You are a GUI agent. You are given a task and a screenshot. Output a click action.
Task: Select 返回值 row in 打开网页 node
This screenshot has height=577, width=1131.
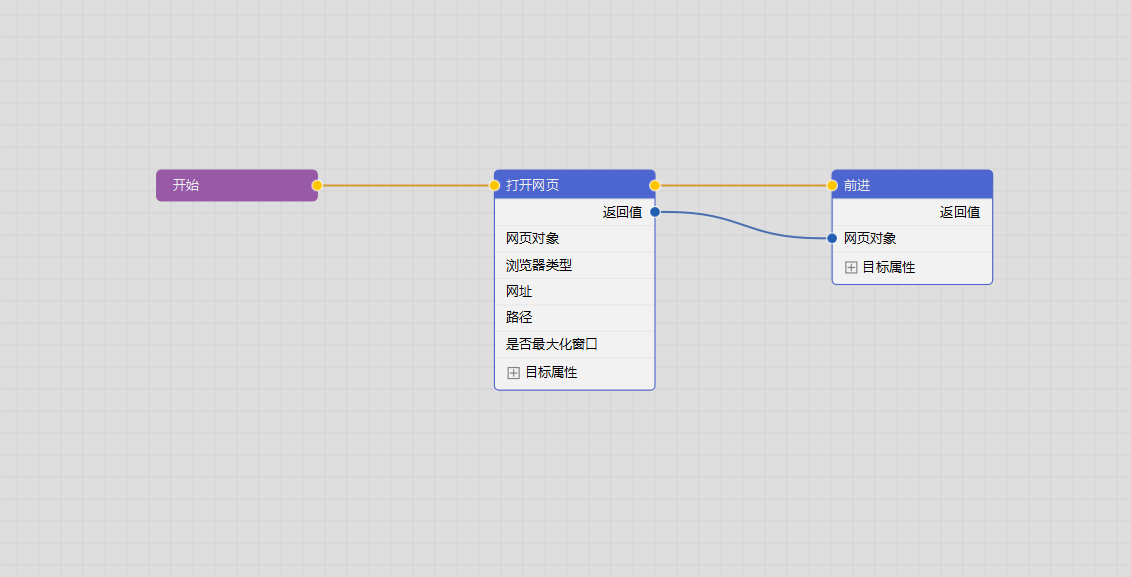[574, 212]
